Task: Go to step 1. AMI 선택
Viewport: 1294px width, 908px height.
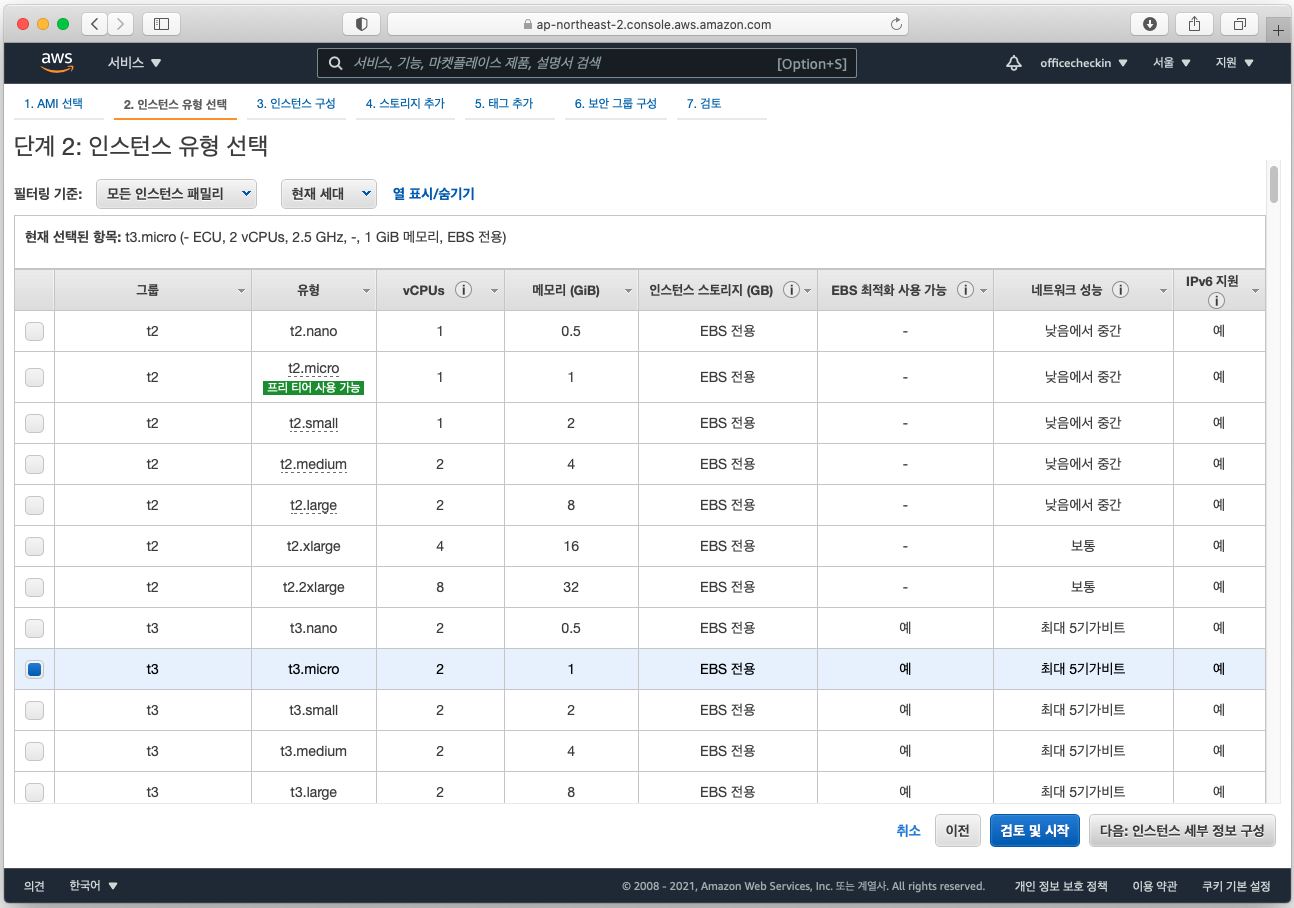Action: click(54, 104)
